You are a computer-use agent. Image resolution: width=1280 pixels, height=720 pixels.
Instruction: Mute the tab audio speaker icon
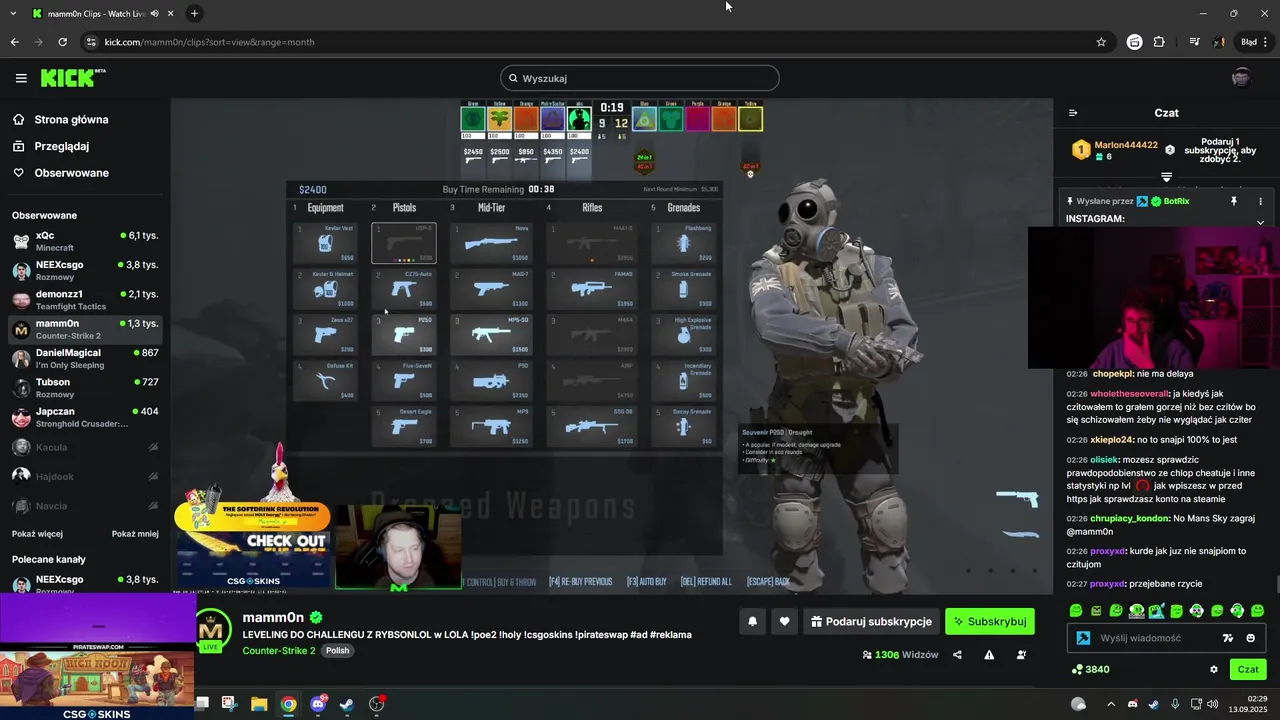pos(155,14)
